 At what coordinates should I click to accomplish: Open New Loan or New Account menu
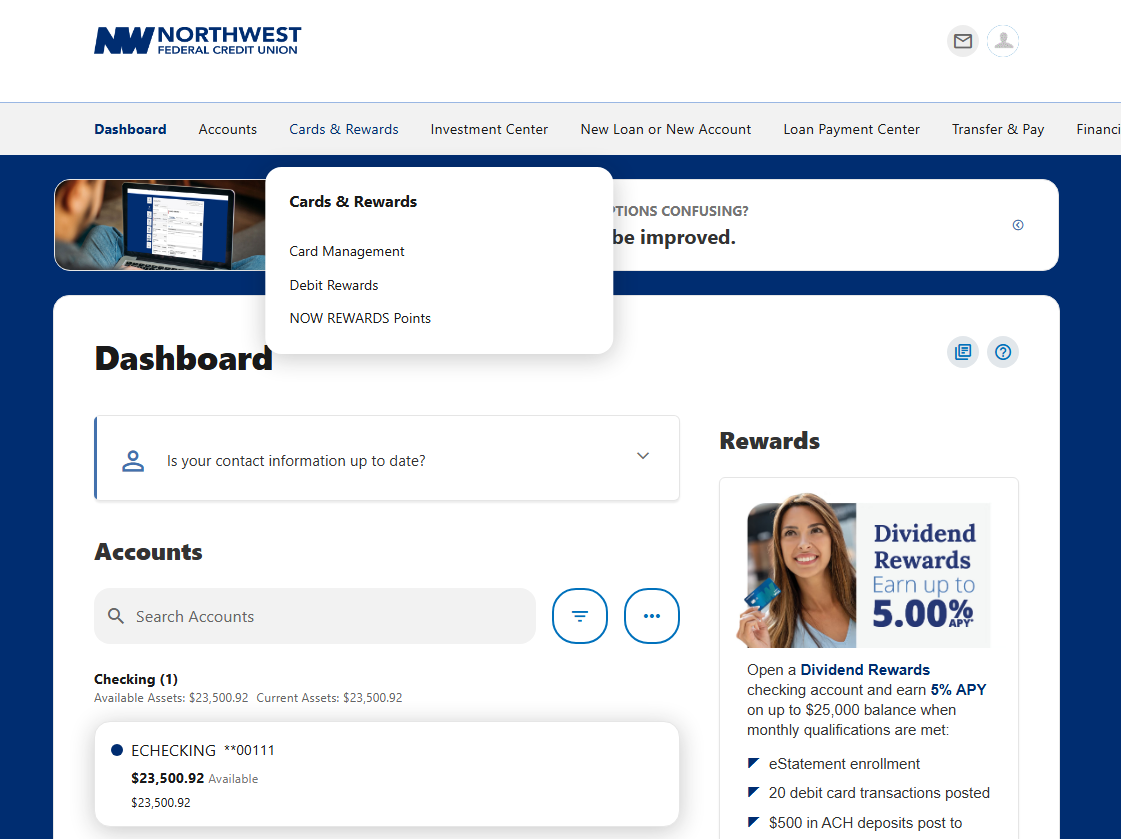point(666,129)
